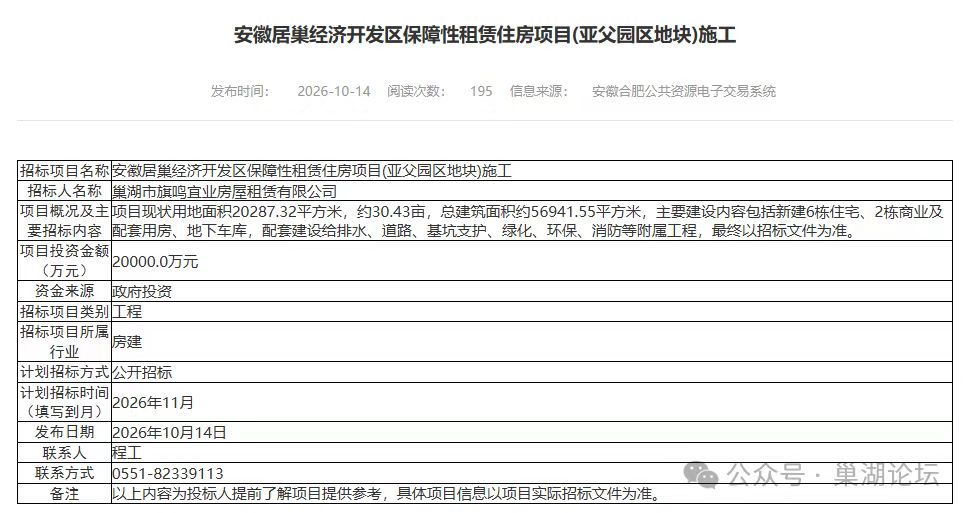Viewport: 970px width, 513px height.
Task: Click the 阅读次数 label
Action: 416,92
